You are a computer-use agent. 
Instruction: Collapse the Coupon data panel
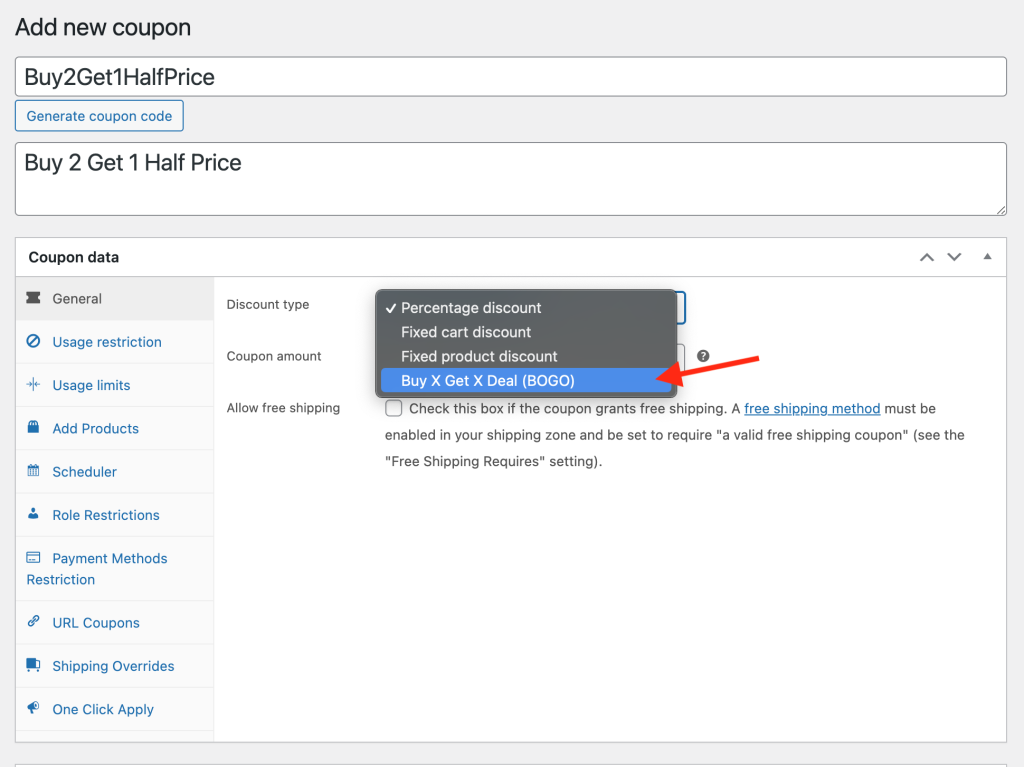click(987, 257)
